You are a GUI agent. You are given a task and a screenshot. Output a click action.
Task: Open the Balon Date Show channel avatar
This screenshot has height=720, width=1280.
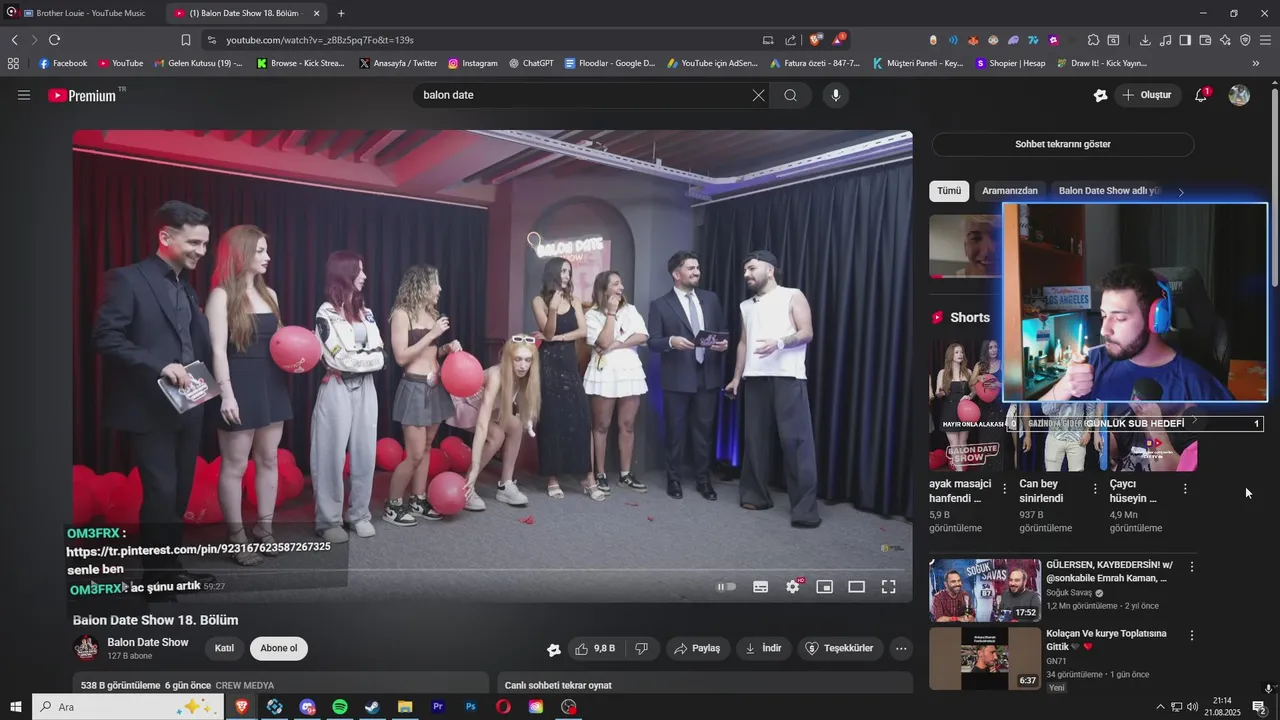86,648
